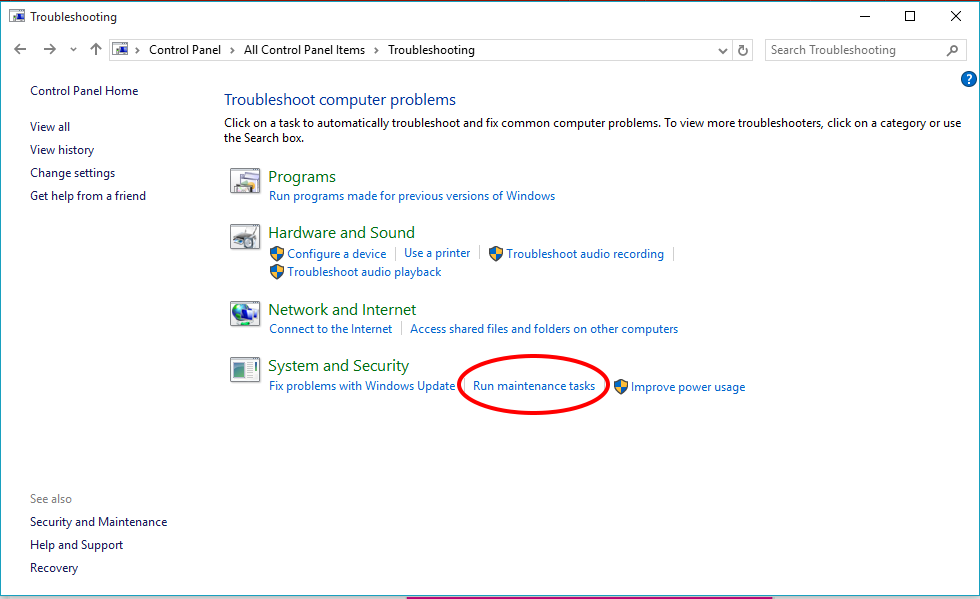980x599 pixels.
Task: Maximize the Troubleshooting window
Action: pyautogui.click(x=910, y=16)
